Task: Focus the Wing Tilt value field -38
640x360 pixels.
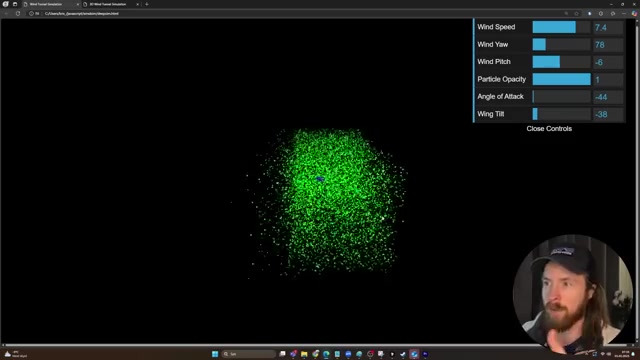Action: pyautogui.click(x=608, y=114)
